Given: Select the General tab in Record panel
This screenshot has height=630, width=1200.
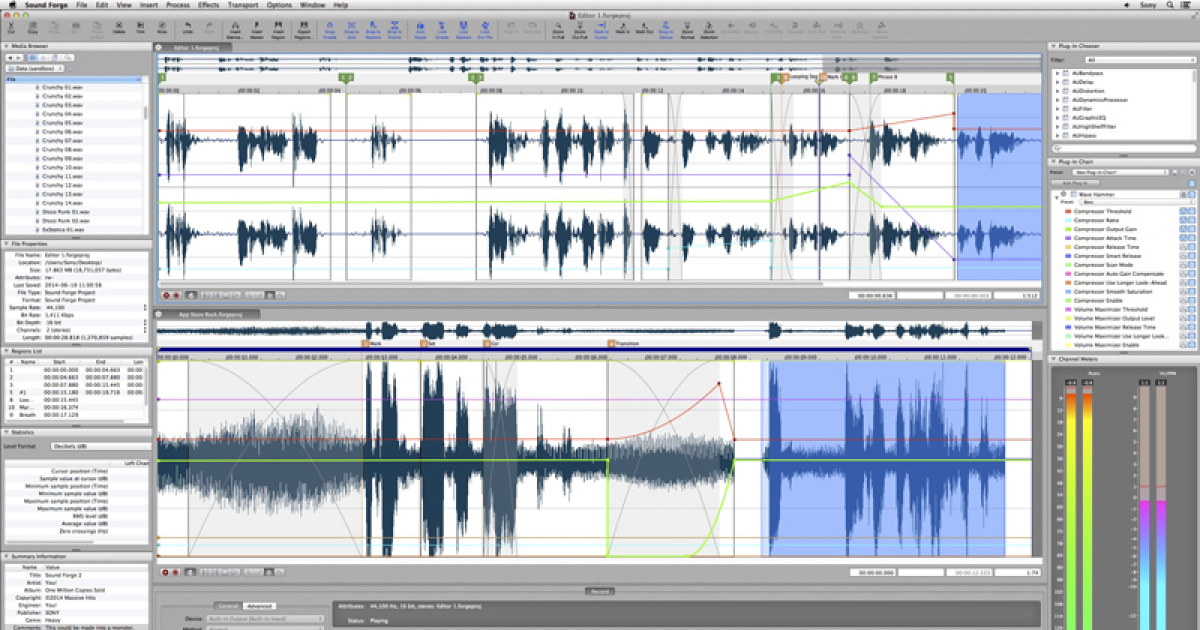Looking at the screenshot, I should [x=228, y=606].
